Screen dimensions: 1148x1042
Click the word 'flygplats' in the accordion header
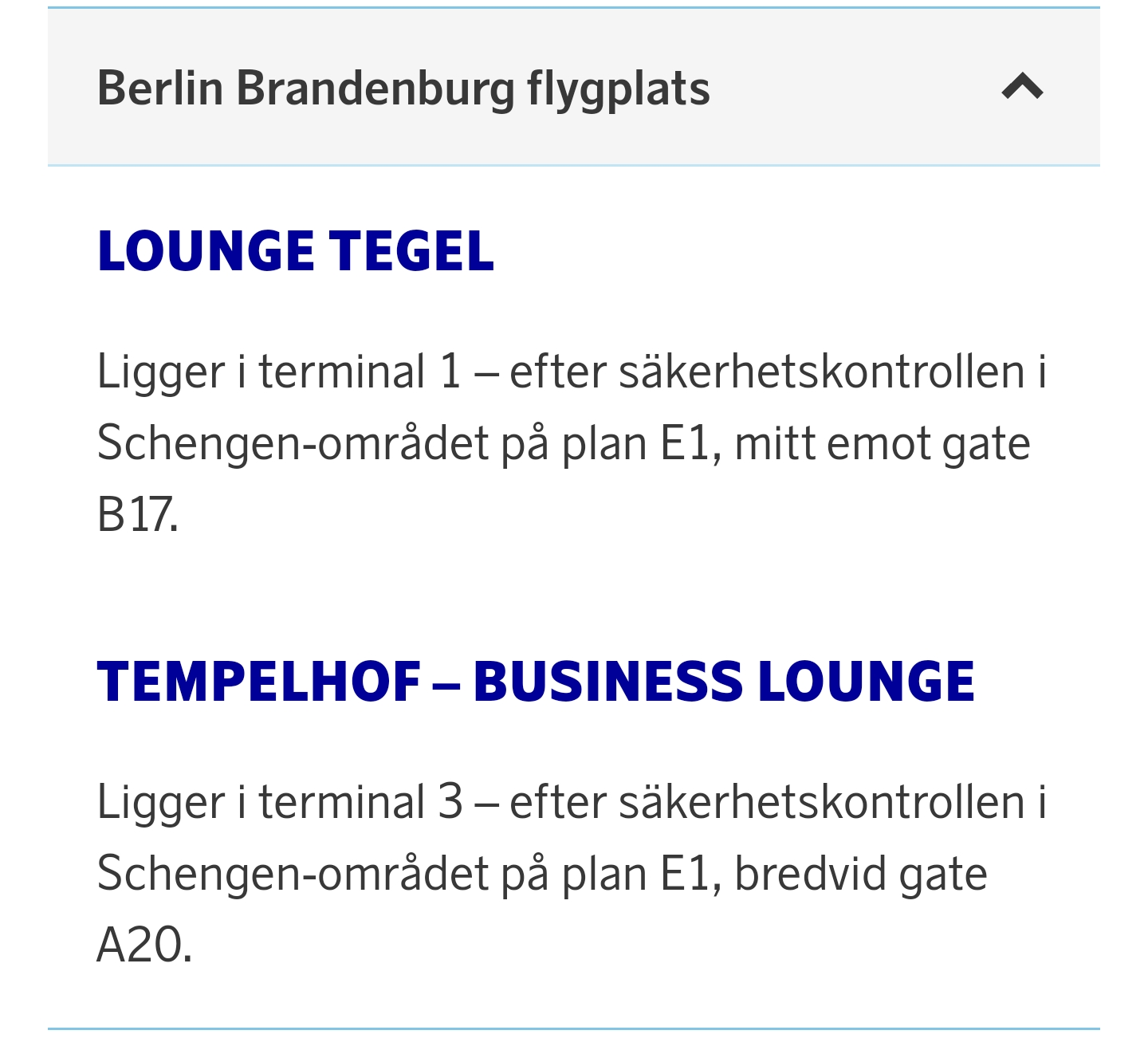(618, 88)
